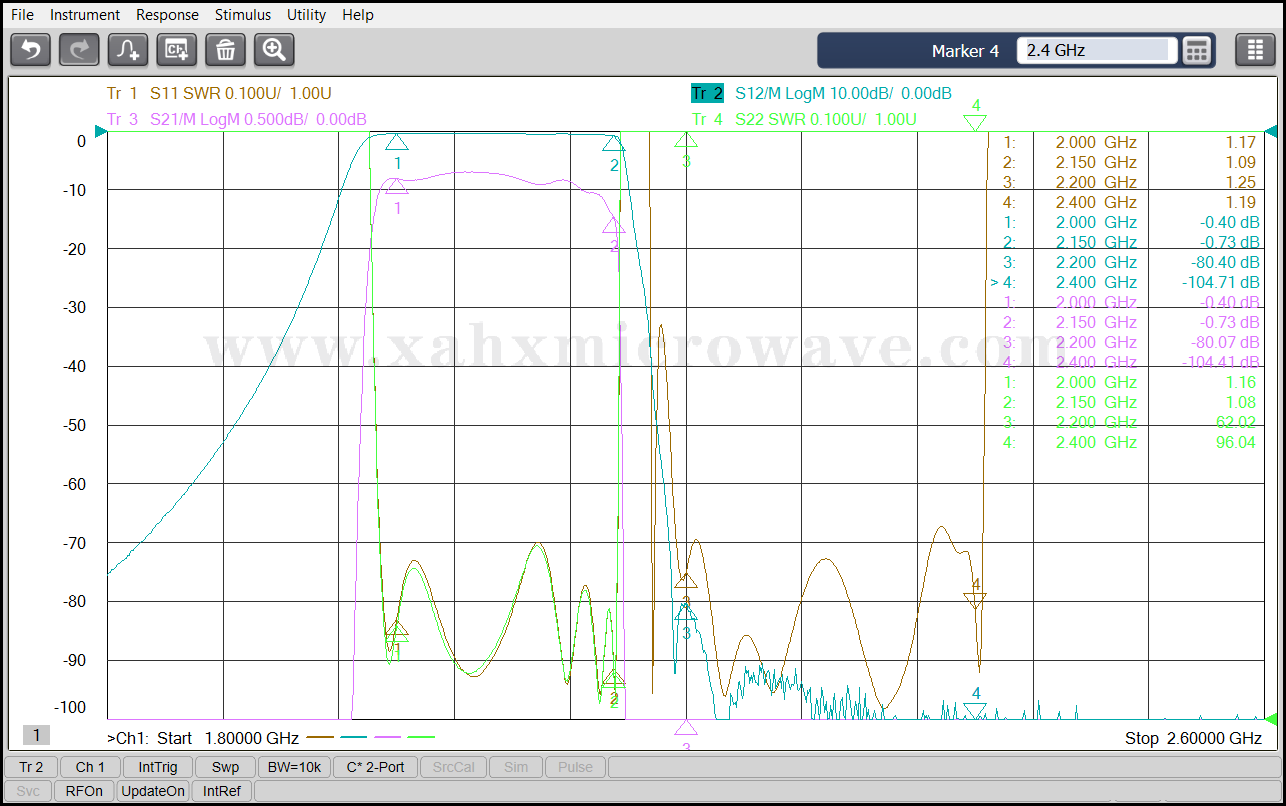Click the 62.02 green marker readout value
This screenshot has width=1286, height=806.
pyautogui.click(x=1235, y=422)
